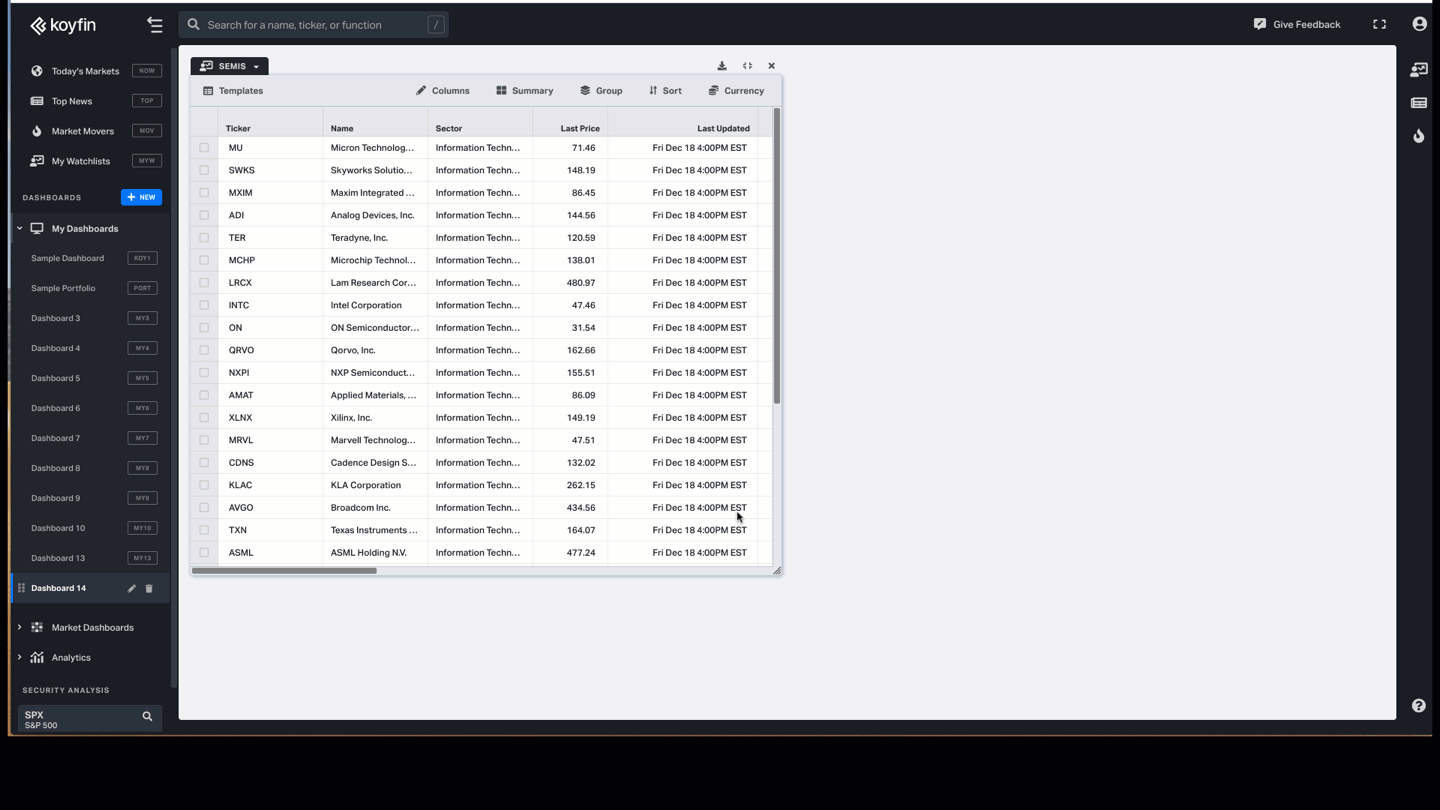Screen dimensions: 1440x810
Task: Open Columns editor
Action: 443,91
